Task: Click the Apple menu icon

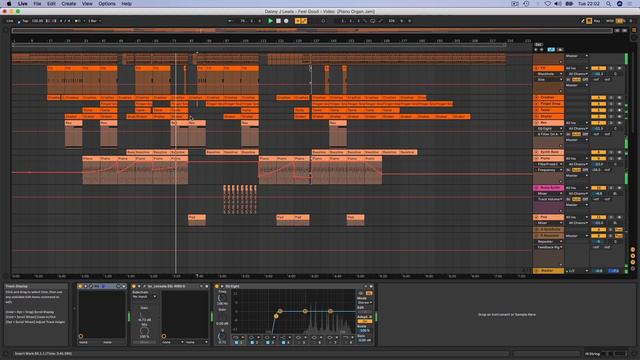Action: click(9, 4)
